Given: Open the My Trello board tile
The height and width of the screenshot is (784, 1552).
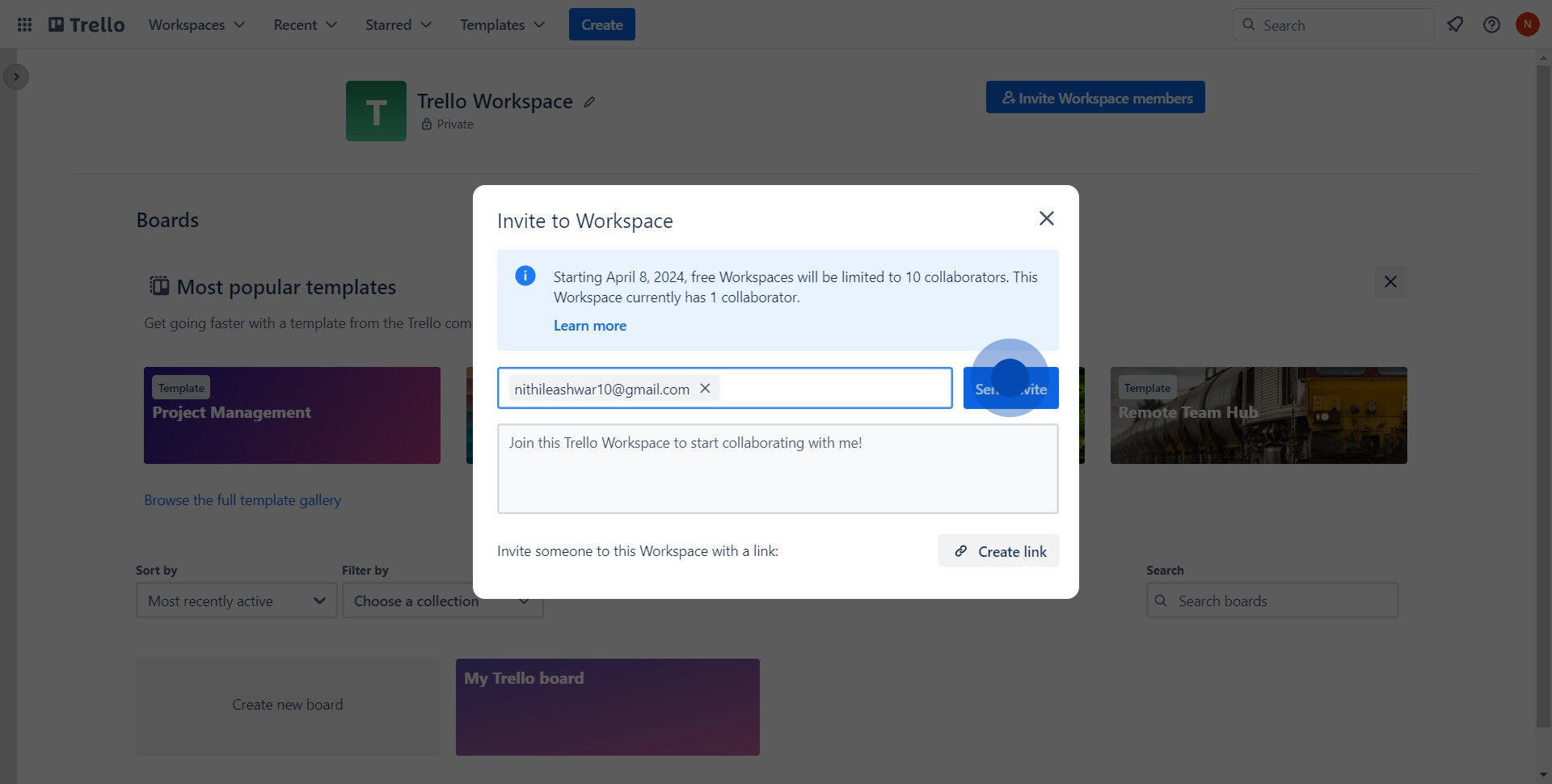Looking at the screenshot, I should pyautogui.click(x=607, y=707).
